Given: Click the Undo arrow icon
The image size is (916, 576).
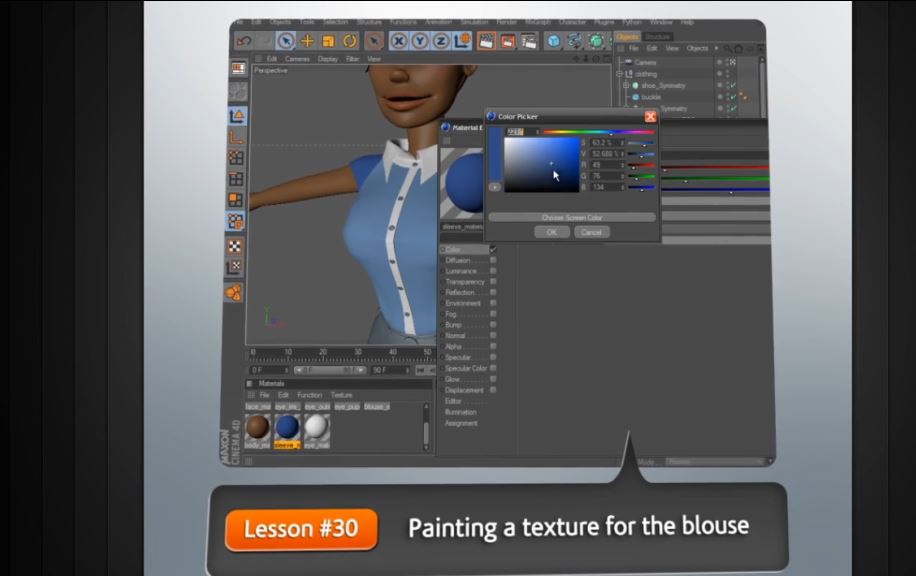Looking at the screenshot, I should click(x=243, y=41).
